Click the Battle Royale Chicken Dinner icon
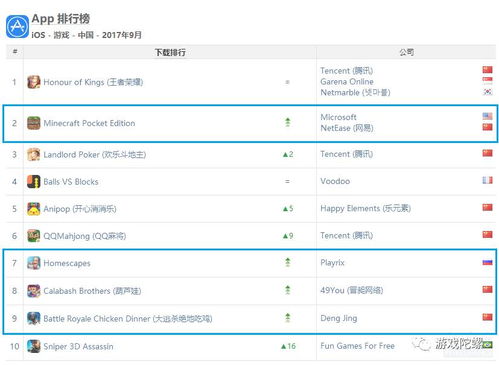Viewport: 499px width, 365px height. click(x=34, y=318)
